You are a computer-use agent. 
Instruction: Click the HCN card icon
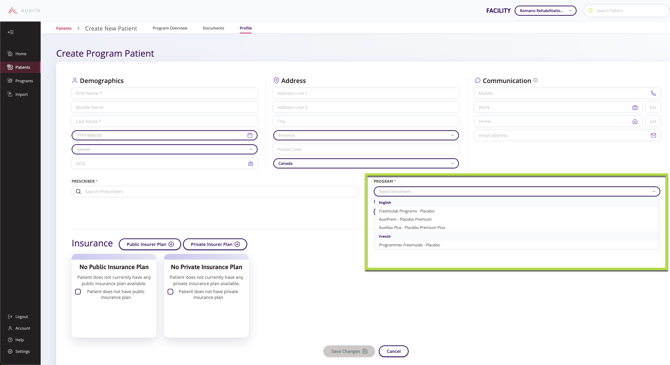(250, 164)
